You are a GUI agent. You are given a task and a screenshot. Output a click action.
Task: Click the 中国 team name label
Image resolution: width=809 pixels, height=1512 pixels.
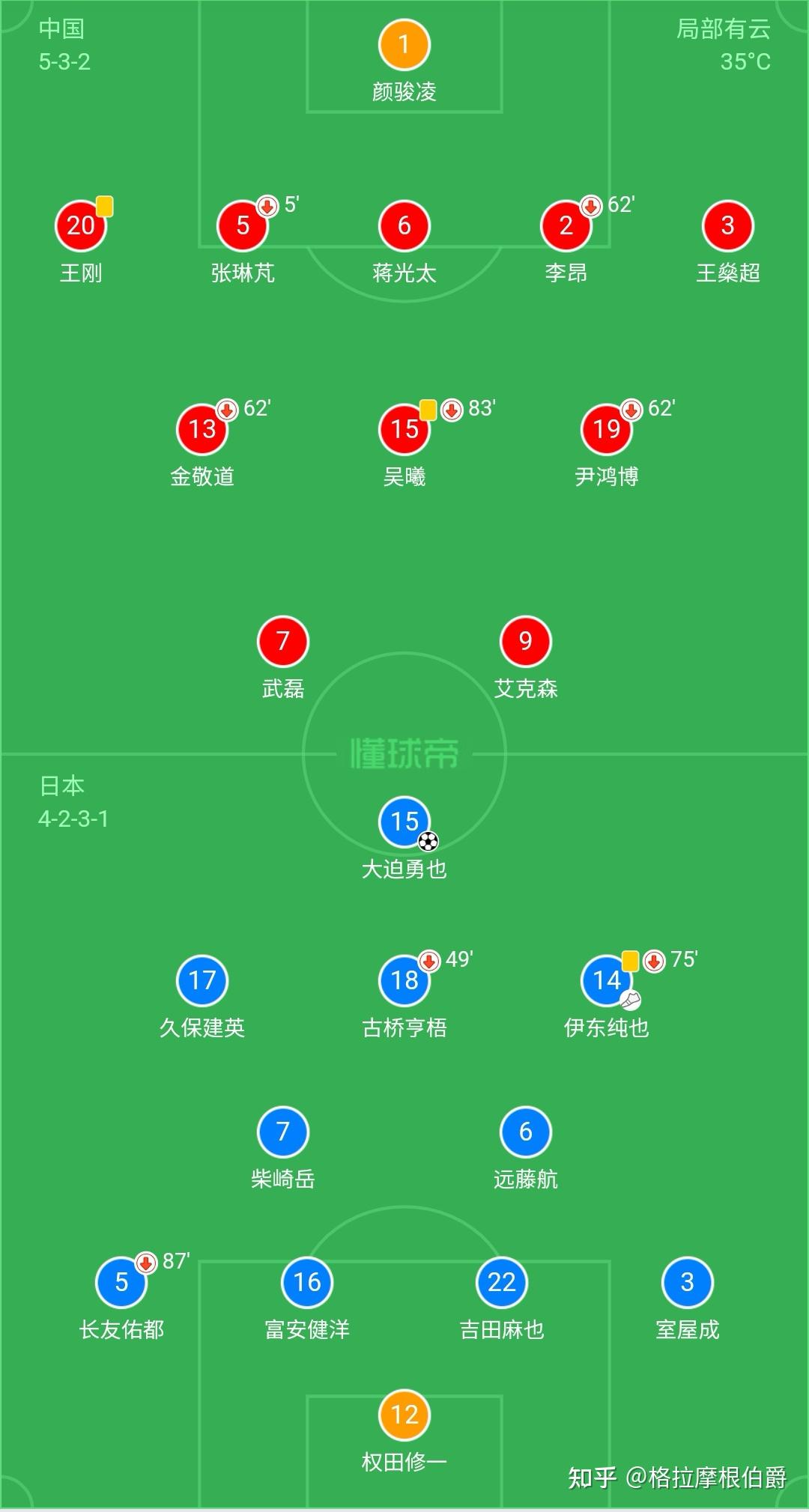point(61,29)
